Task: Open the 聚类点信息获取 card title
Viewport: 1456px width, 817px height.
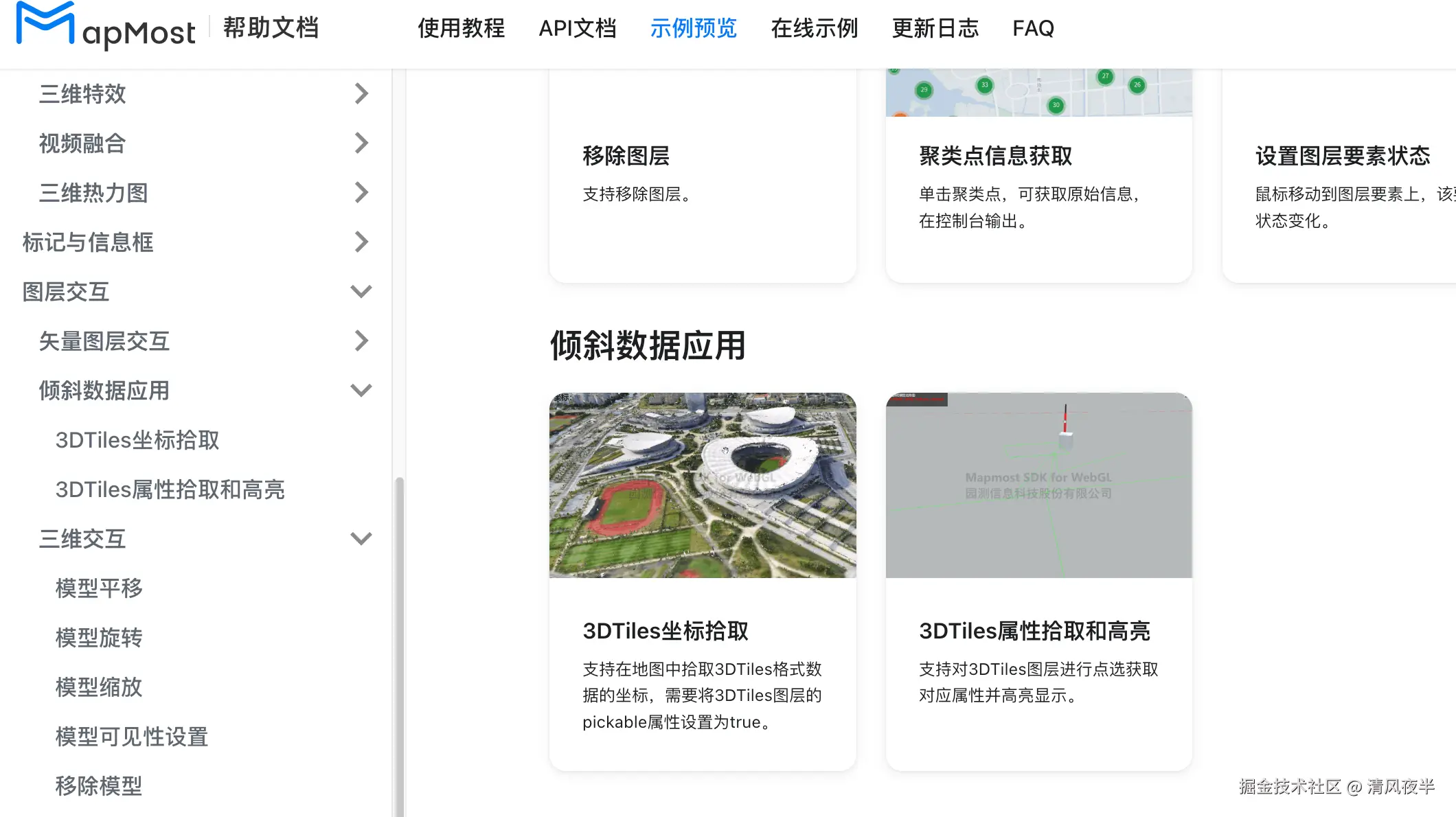Action: 995,156
